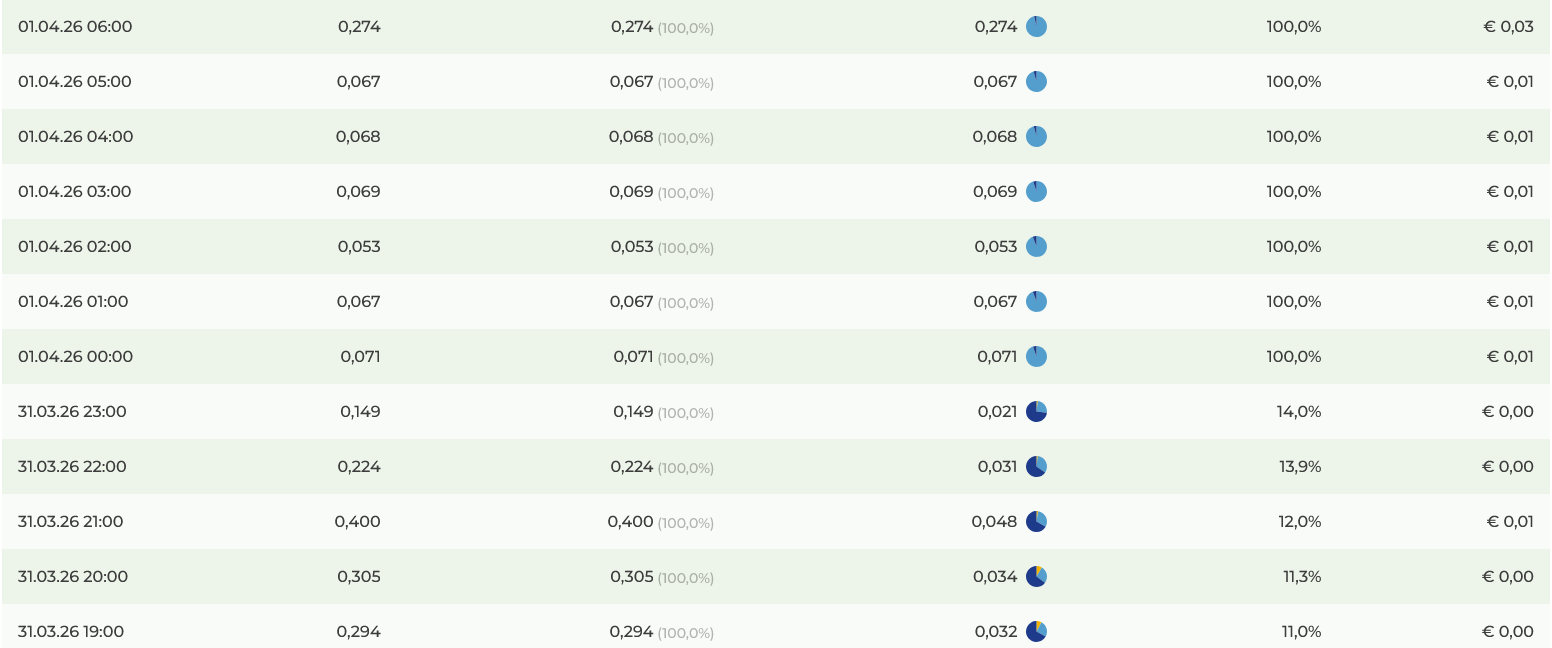This screenshot has width=1552, height=648.
Task: Open the pie chart for the 01.04.26 03:00 row
Action: pos(1036,192)
